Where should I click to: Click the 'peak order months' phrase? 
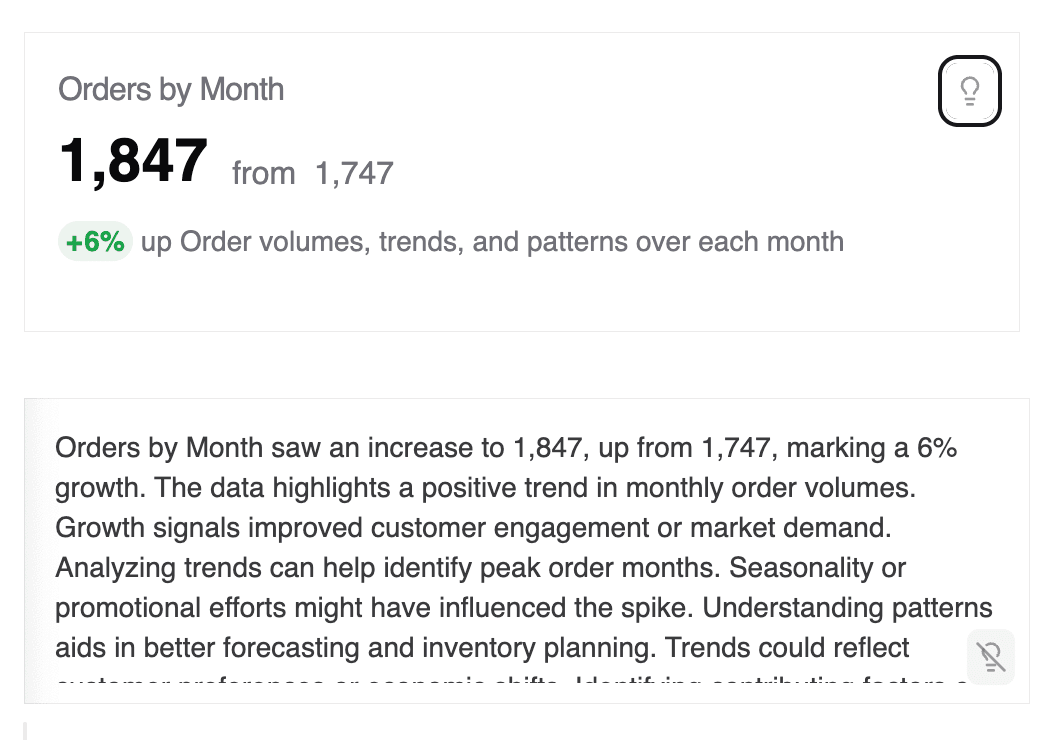tap(600, 568)
